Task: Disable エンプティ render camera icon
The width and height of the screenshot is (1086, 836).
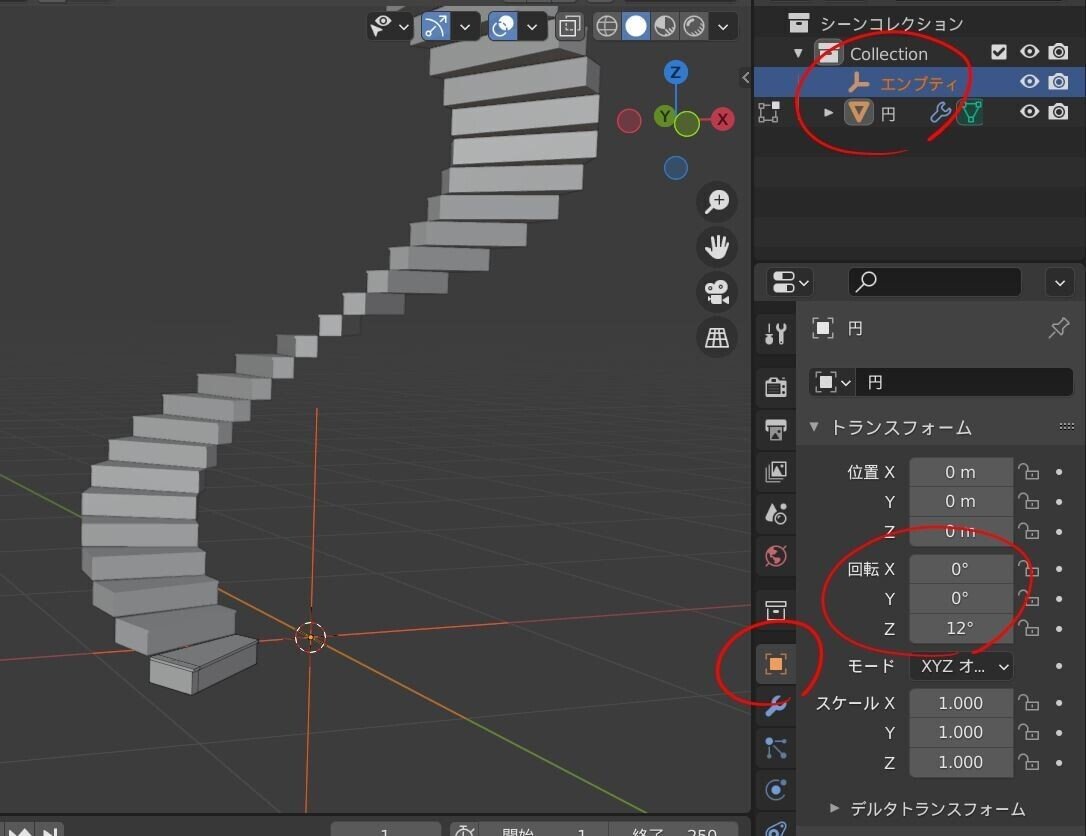Action: [1058, 82]
